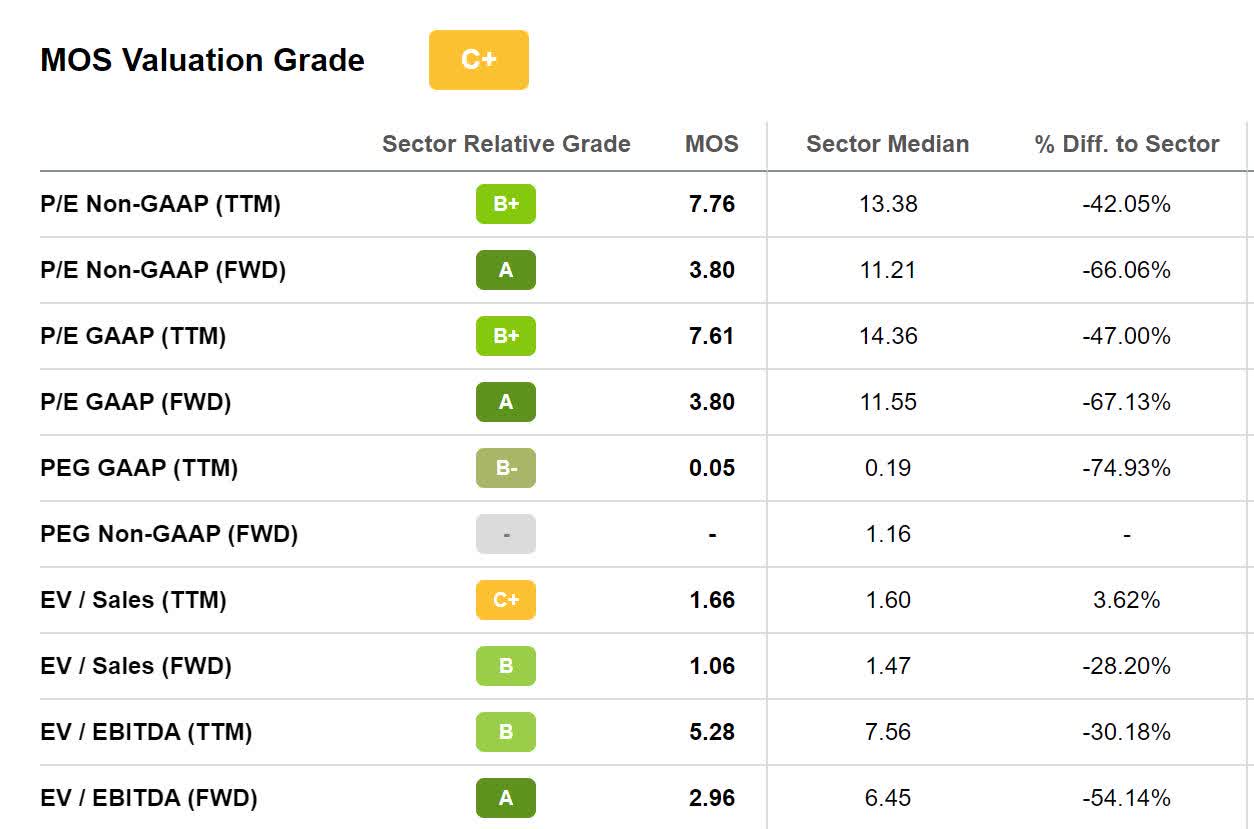This screenshot has width=1254, height=829.
Task: Open the P/E Non-GAAP (TTM) row label
Action: pos(160,204)
